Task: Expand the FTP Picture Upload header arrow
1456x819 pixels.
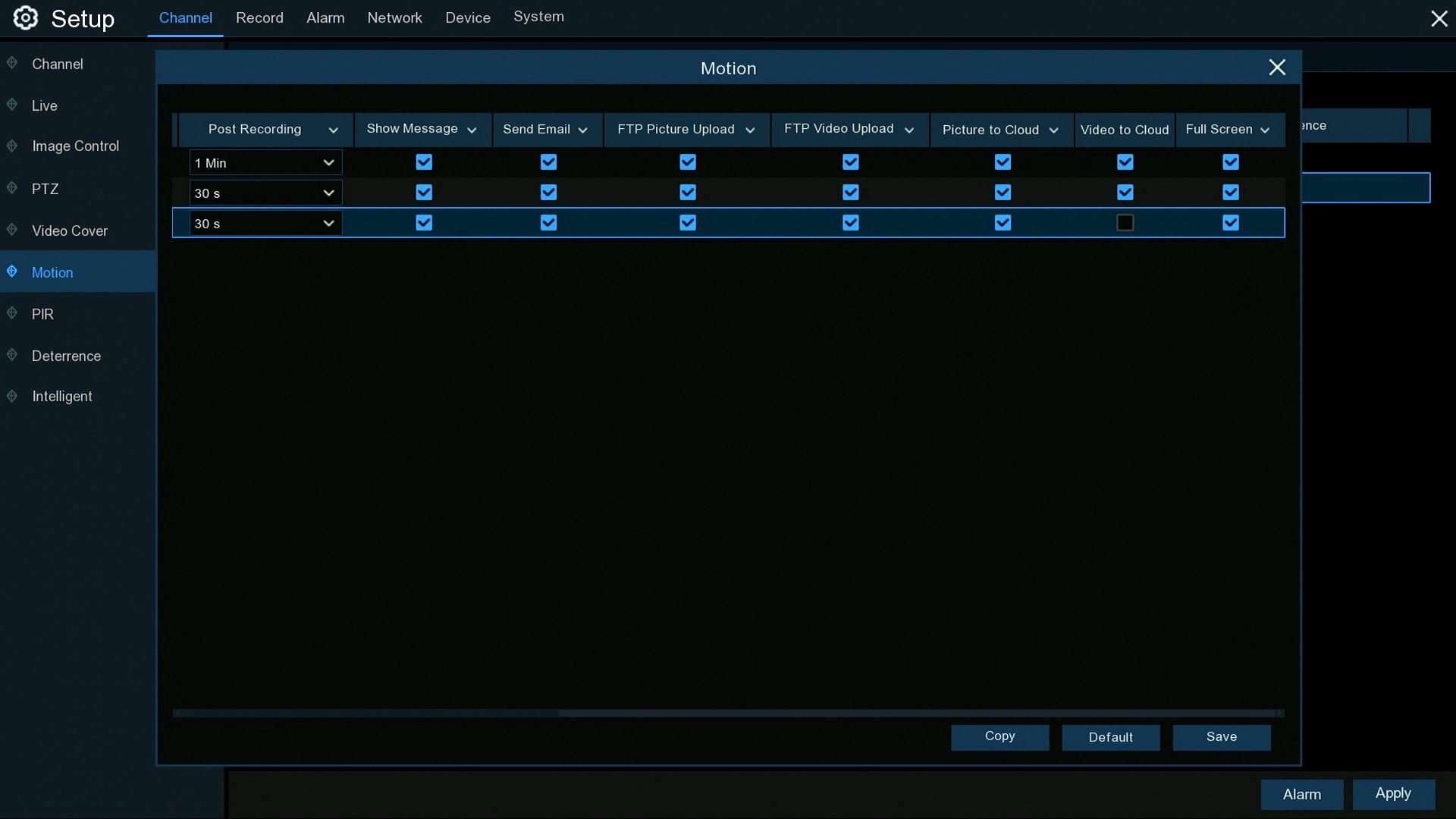Action: pos(750,130)
